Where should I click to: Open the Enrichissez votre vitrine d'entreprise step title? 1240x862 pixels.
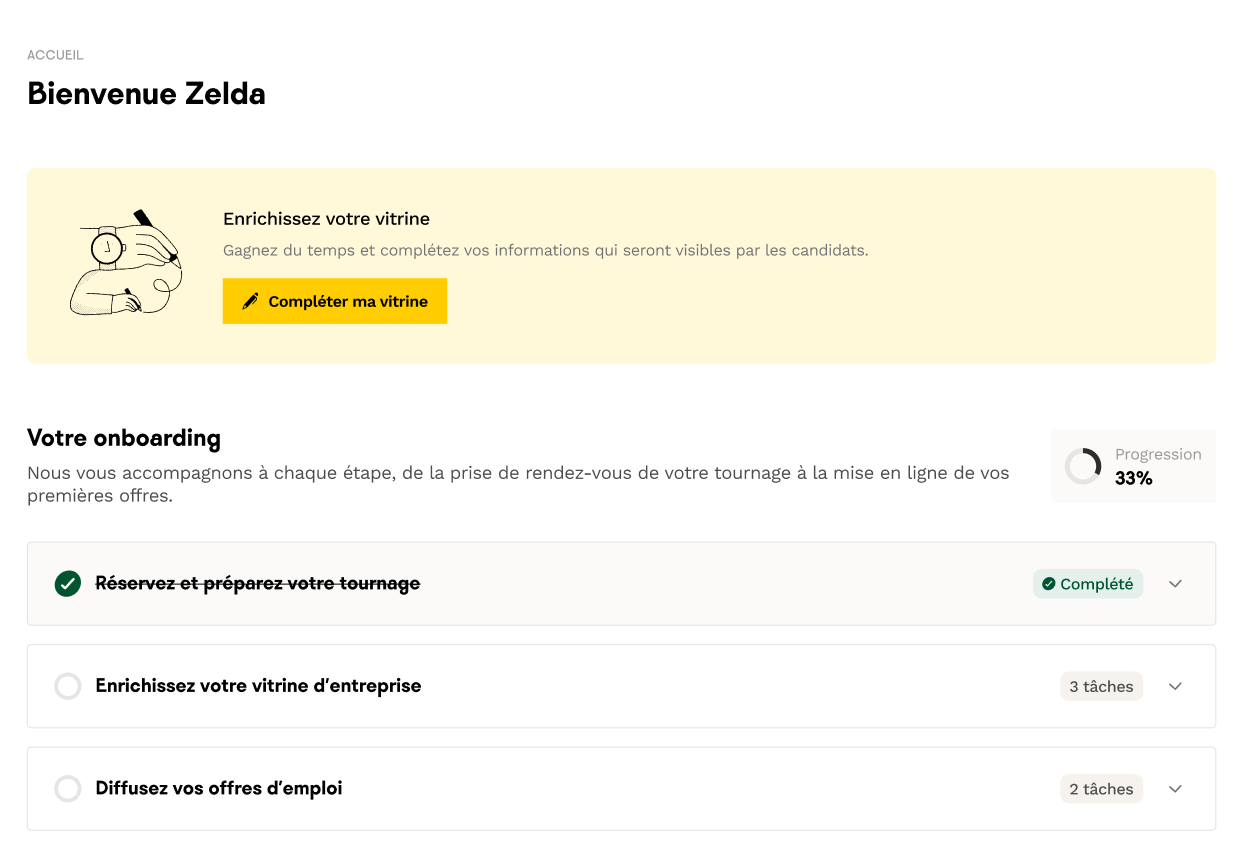coord(258,686)
